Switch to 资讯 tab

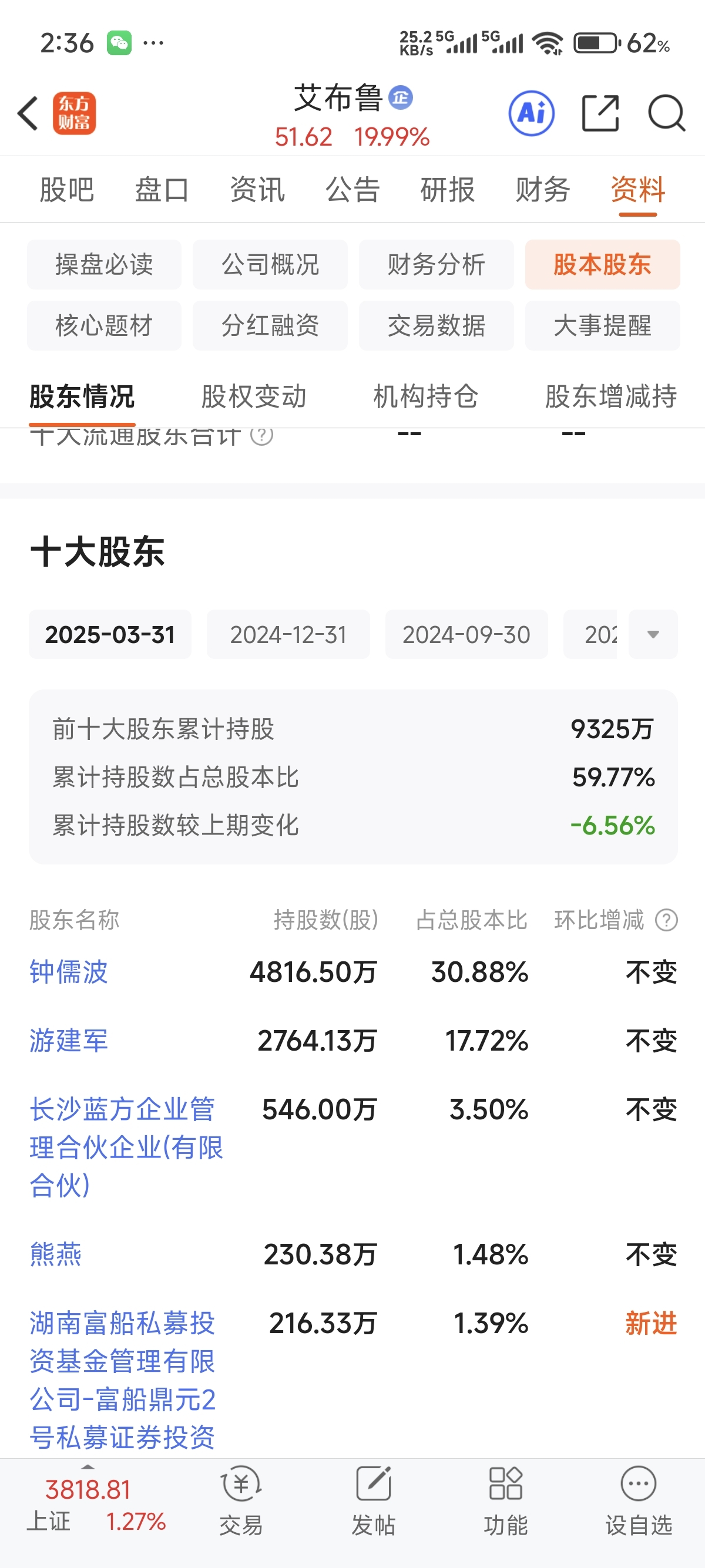click(257, 189)
